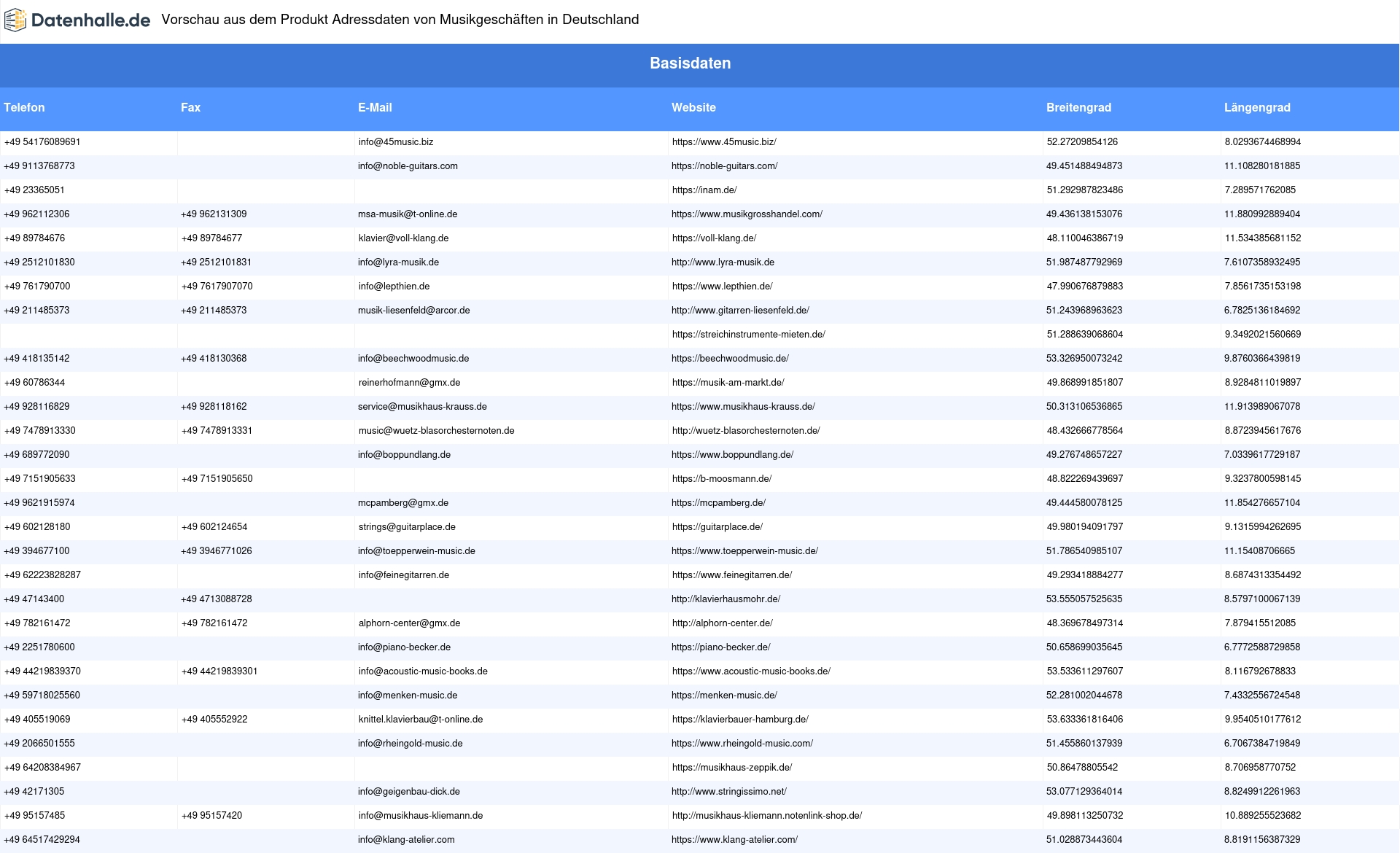This screenshot has height=853, width=1400.
Task: Open website https://inam.de/
Action: (704, 190)
